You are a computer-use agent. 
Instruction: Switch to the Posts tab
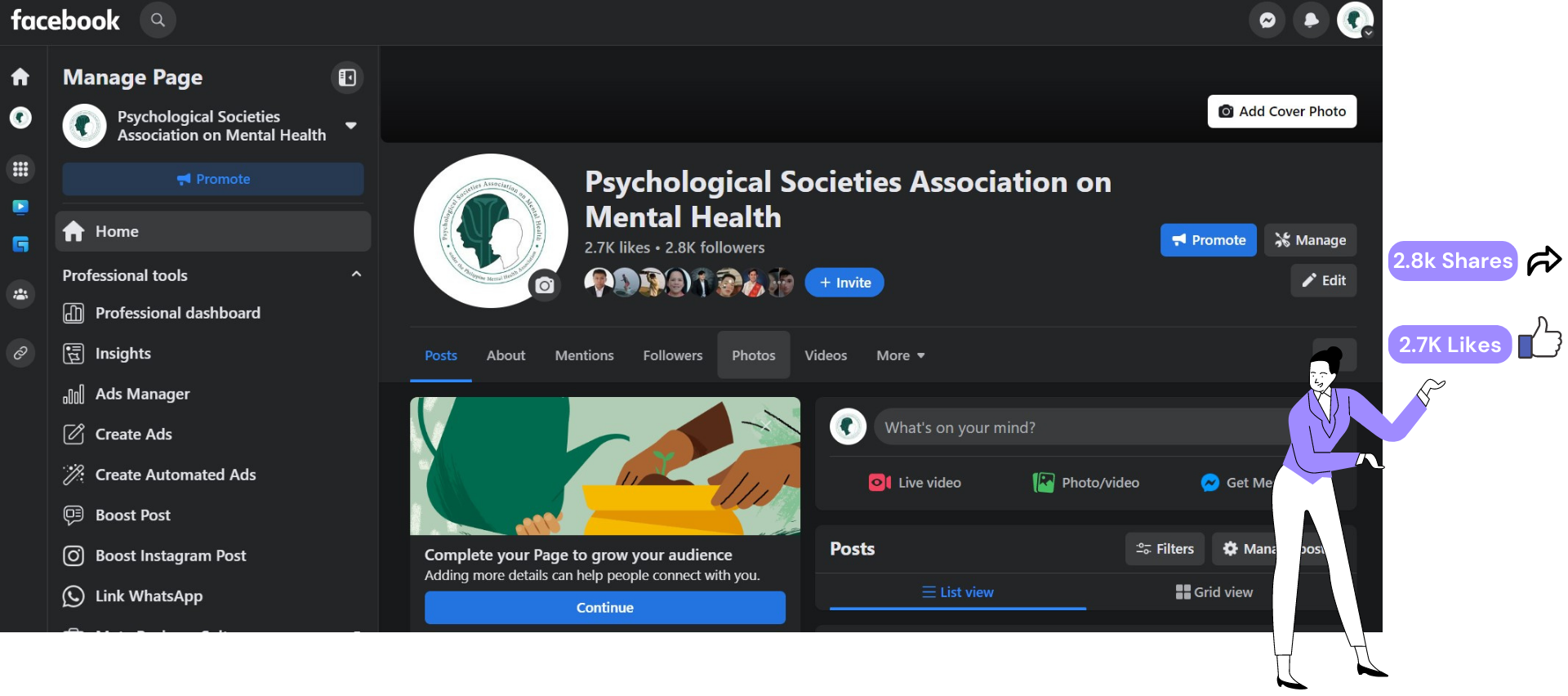click(x=441, y=355)
